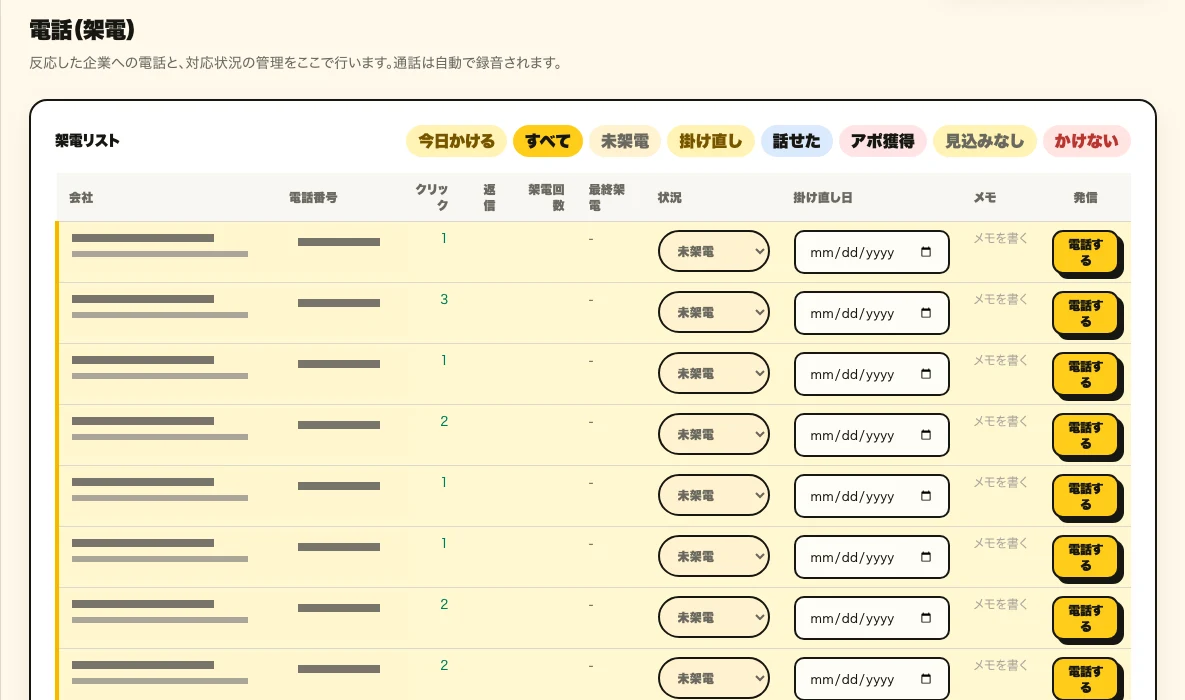The image size is (1185, 700).
Task: Expand 未架電 status dropdown in first row
Action: point(714,251)
